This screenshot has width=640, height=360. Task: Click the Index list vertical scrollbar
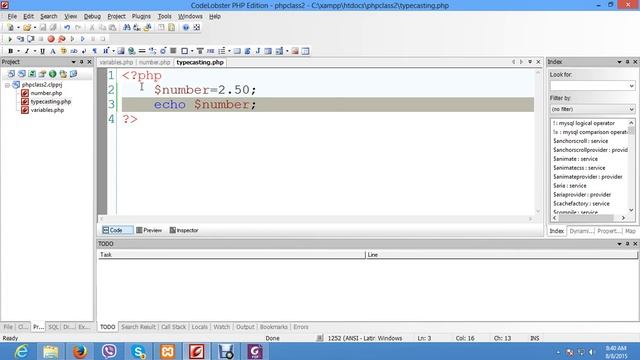pyautogui.click(x=631, y=167)
